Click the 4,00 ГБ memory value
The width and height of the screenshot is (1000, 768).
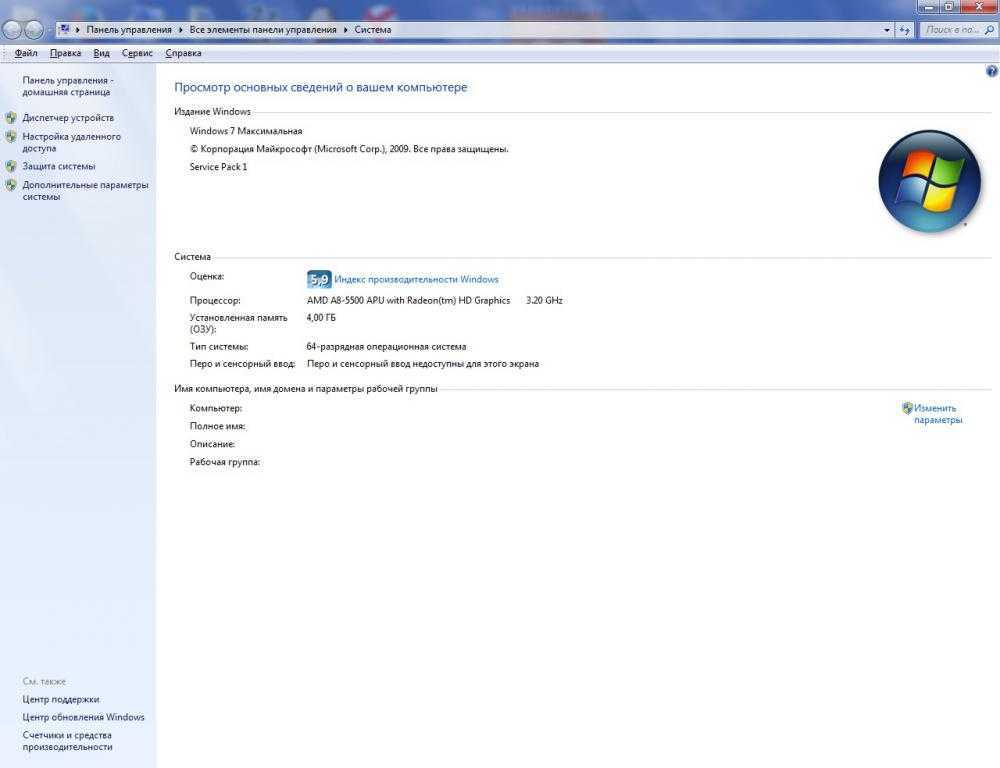tap(321, 318)
